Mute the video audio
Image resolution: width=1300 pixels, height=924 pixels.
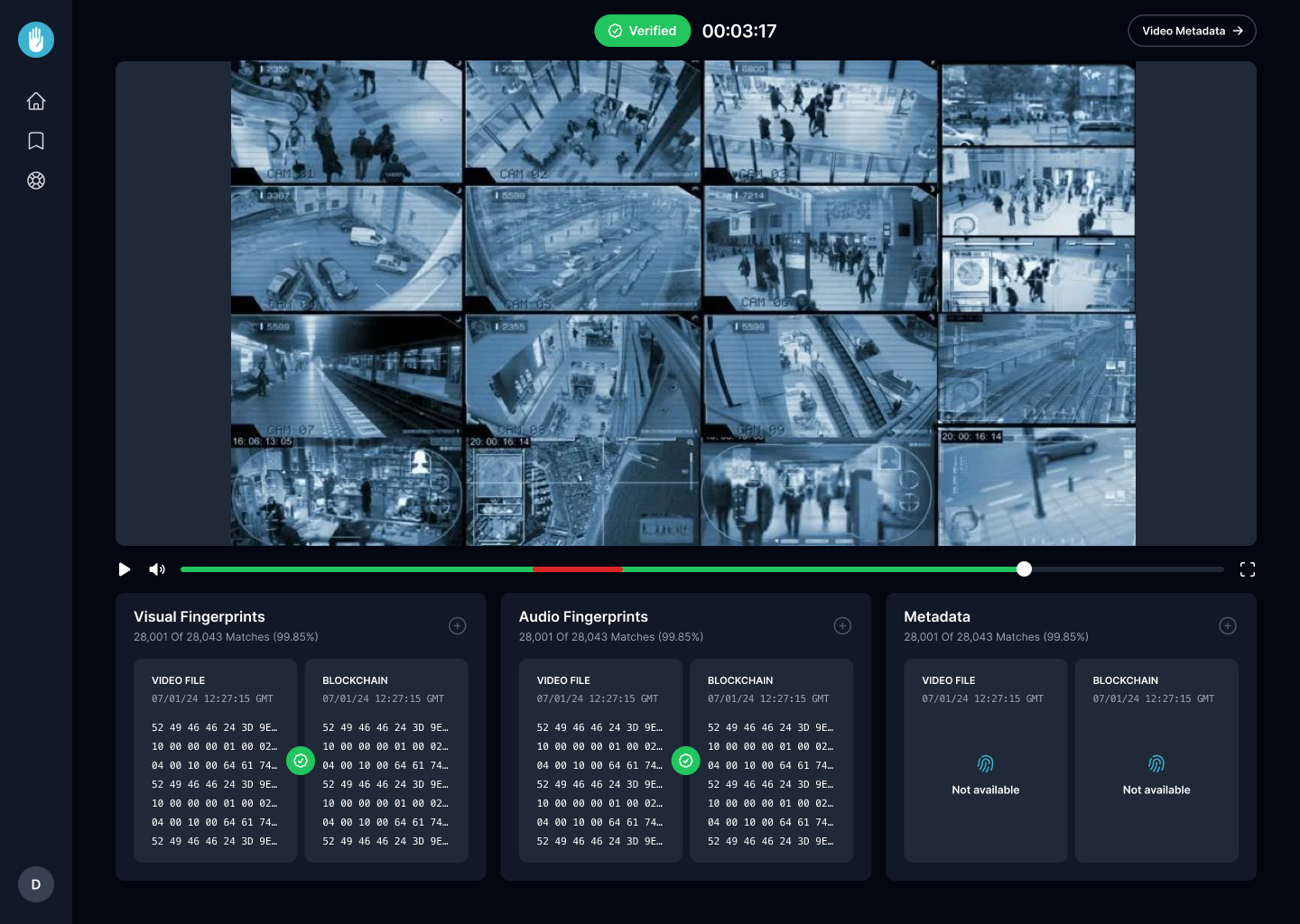(157, 569)
